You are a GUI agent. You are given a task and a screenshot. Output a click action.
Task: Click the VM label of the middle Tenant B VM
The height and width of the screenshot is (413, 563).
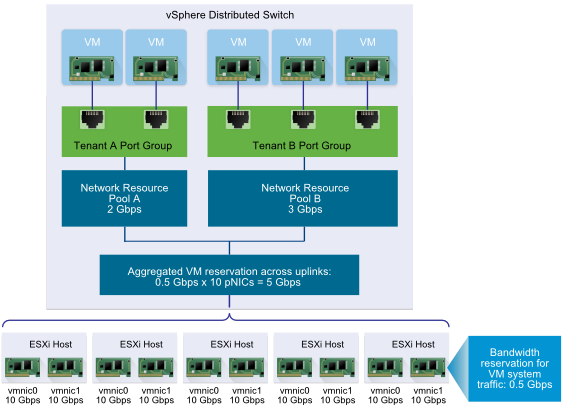tap(303, 42)
